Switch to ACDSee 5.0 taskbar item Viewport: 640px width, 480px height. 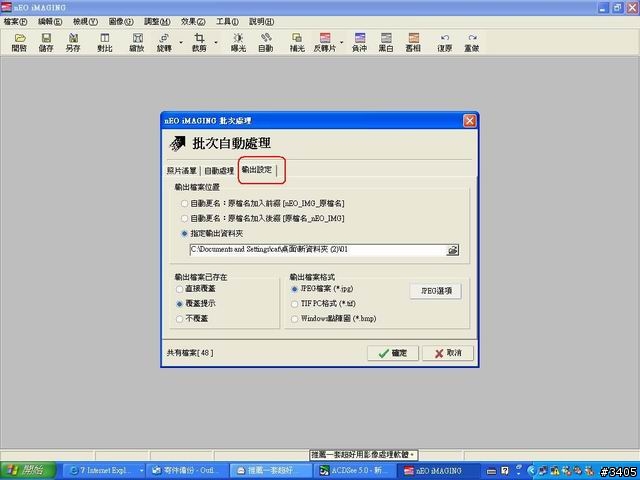tap(355, 471)
